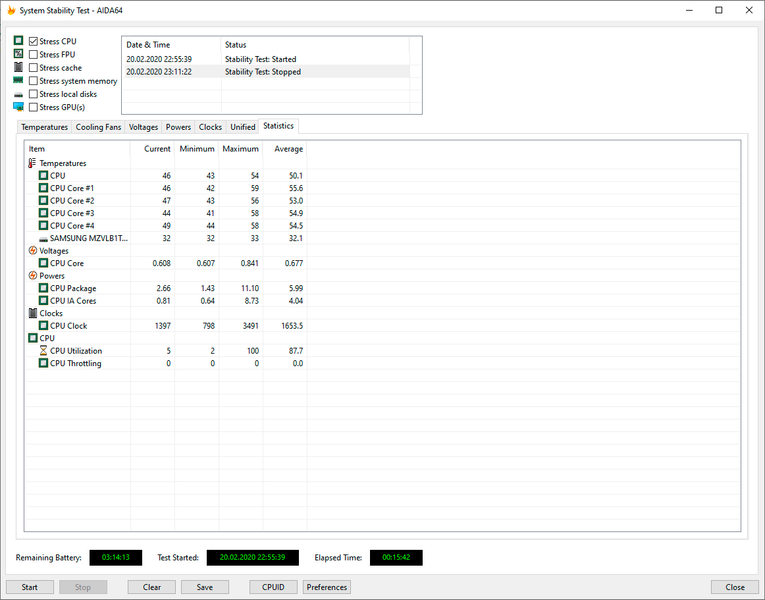Click the Average column header
The width and height of the screenshot is (765, 600).
pos(285,149)
